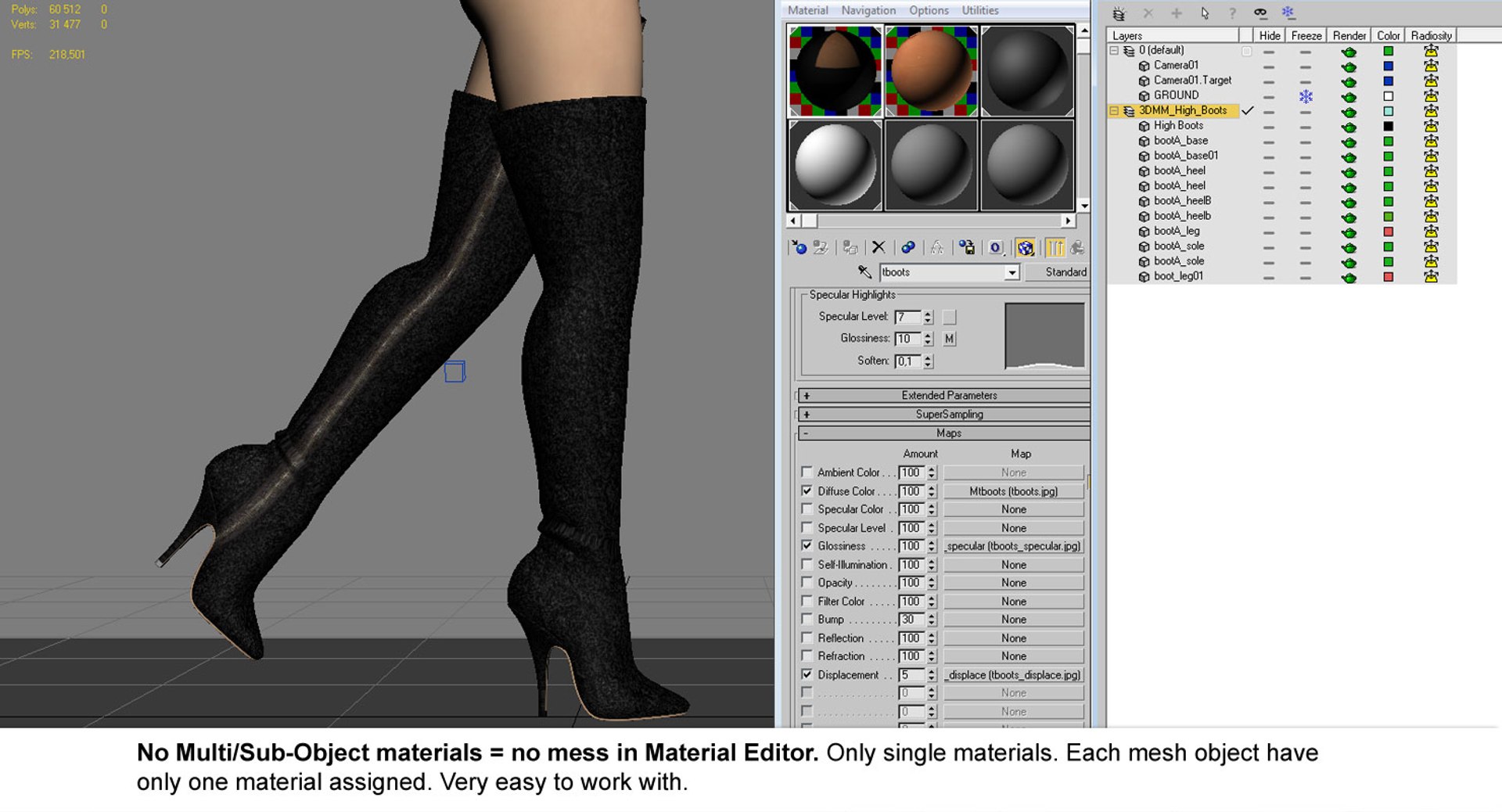Expand the Extended Parameters rollout

point(944,396)
